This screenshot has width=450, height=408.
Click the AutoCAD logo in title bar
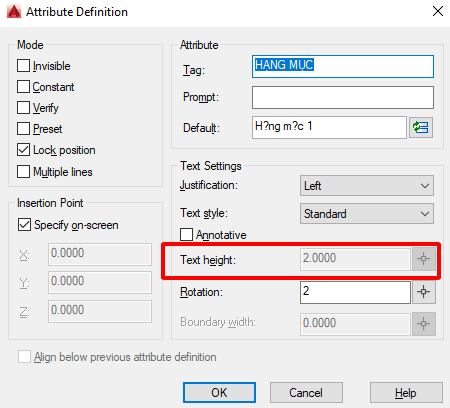tap(14, 12)
